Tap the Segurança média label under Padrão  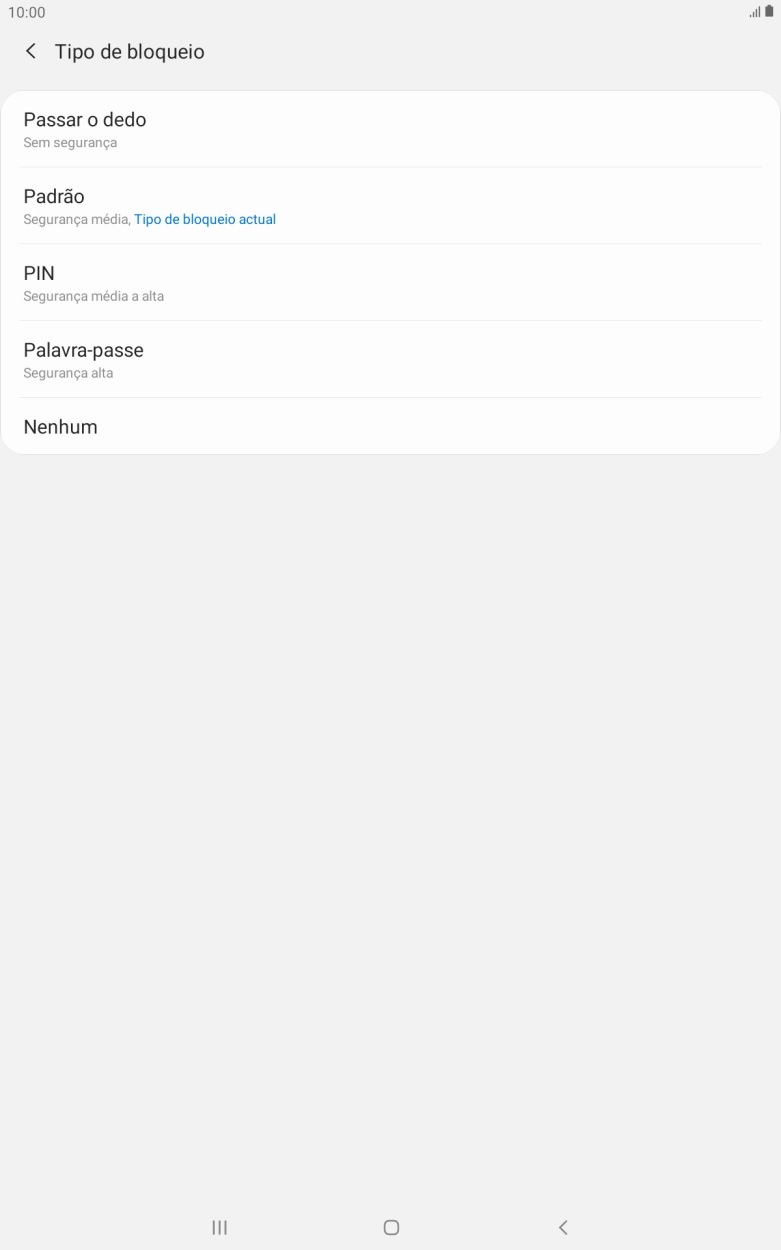click(76, 219)
